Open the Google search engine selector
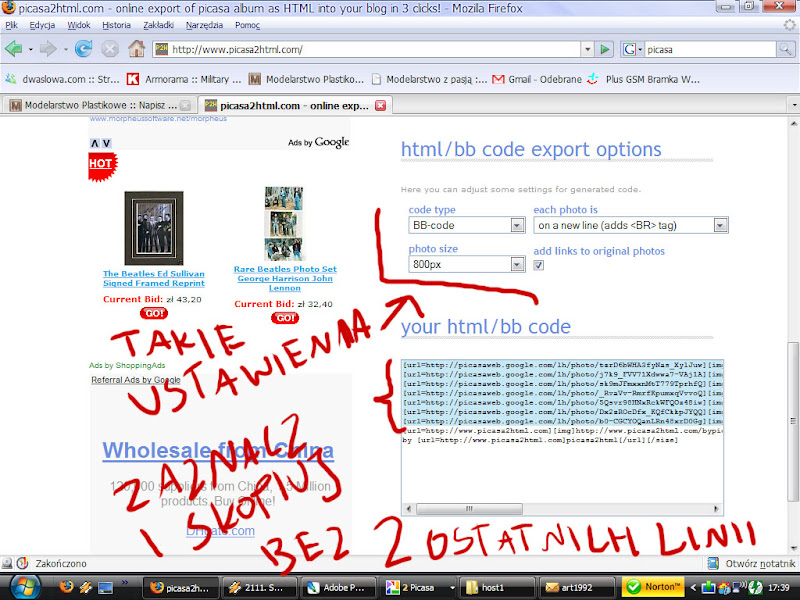The width and height of the screenshot is (800, 600). [x=632, y=49]
